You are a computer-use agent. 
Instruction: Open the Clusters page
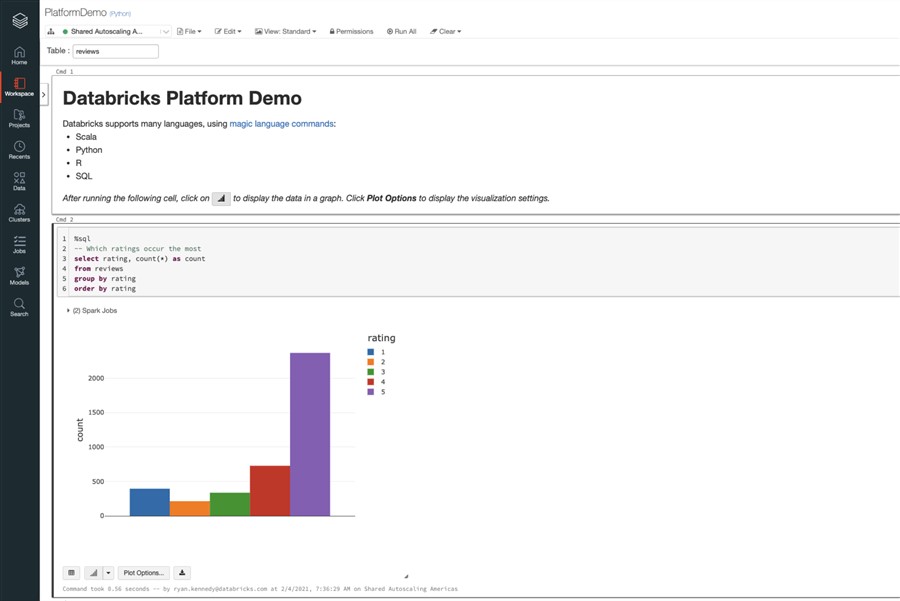pyautogui.click(x=20, y=213)
